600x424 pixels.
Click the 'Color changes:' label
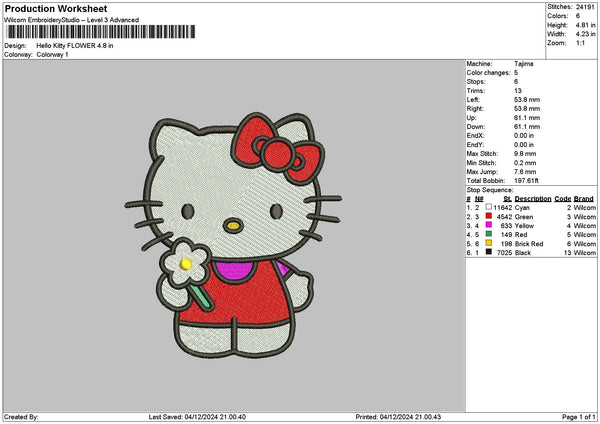[x=488, y=73]
